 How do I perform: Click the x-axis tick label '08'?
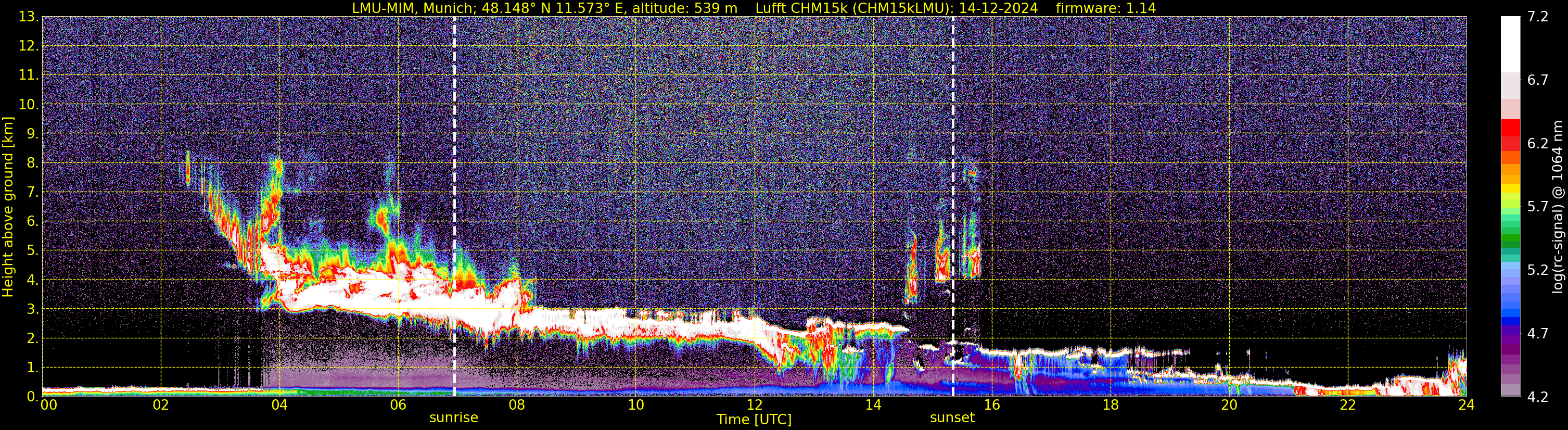pyautogui.click(x=517, y=405)
